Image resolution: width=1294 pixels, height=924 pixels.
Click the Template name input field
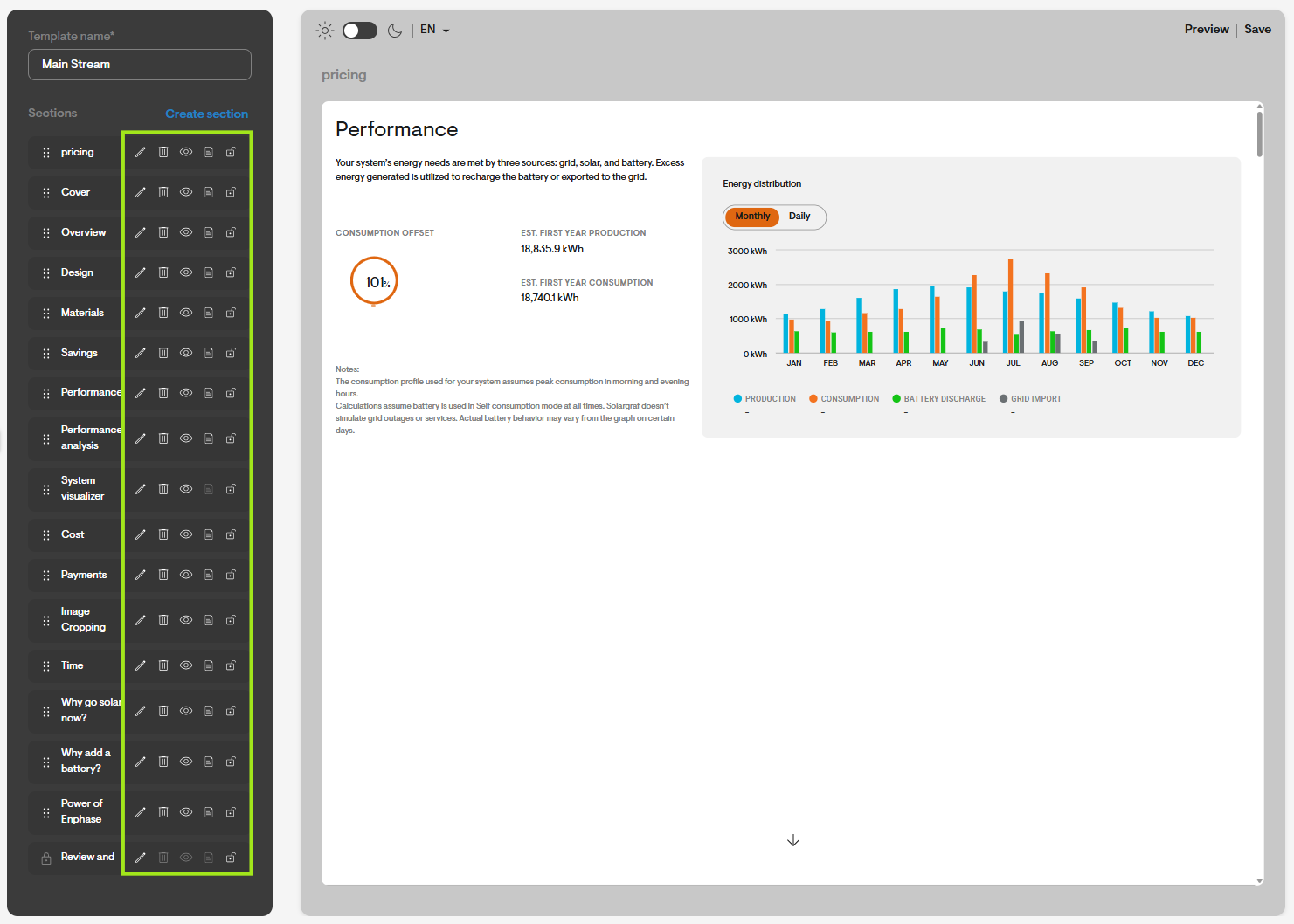pyautogui.click(x=140, y=65)
